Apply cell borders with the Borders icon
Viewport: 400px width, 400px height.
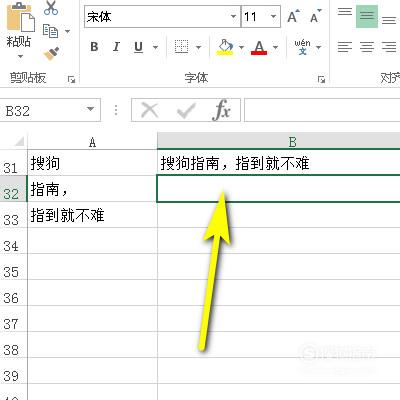tap(182, 47)
